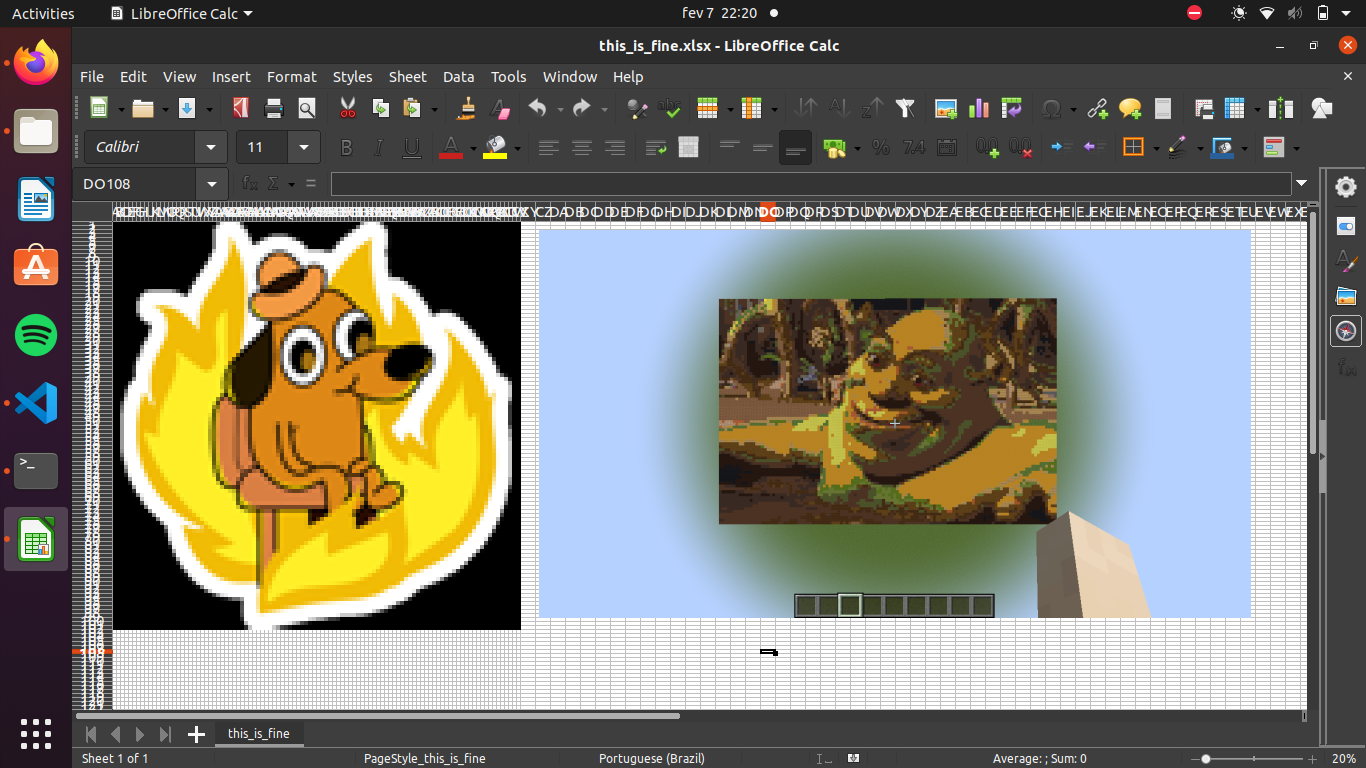The height and width of the screenshot is (768, 1366).
Task: Toggle align top
Action: coord(729,147)
